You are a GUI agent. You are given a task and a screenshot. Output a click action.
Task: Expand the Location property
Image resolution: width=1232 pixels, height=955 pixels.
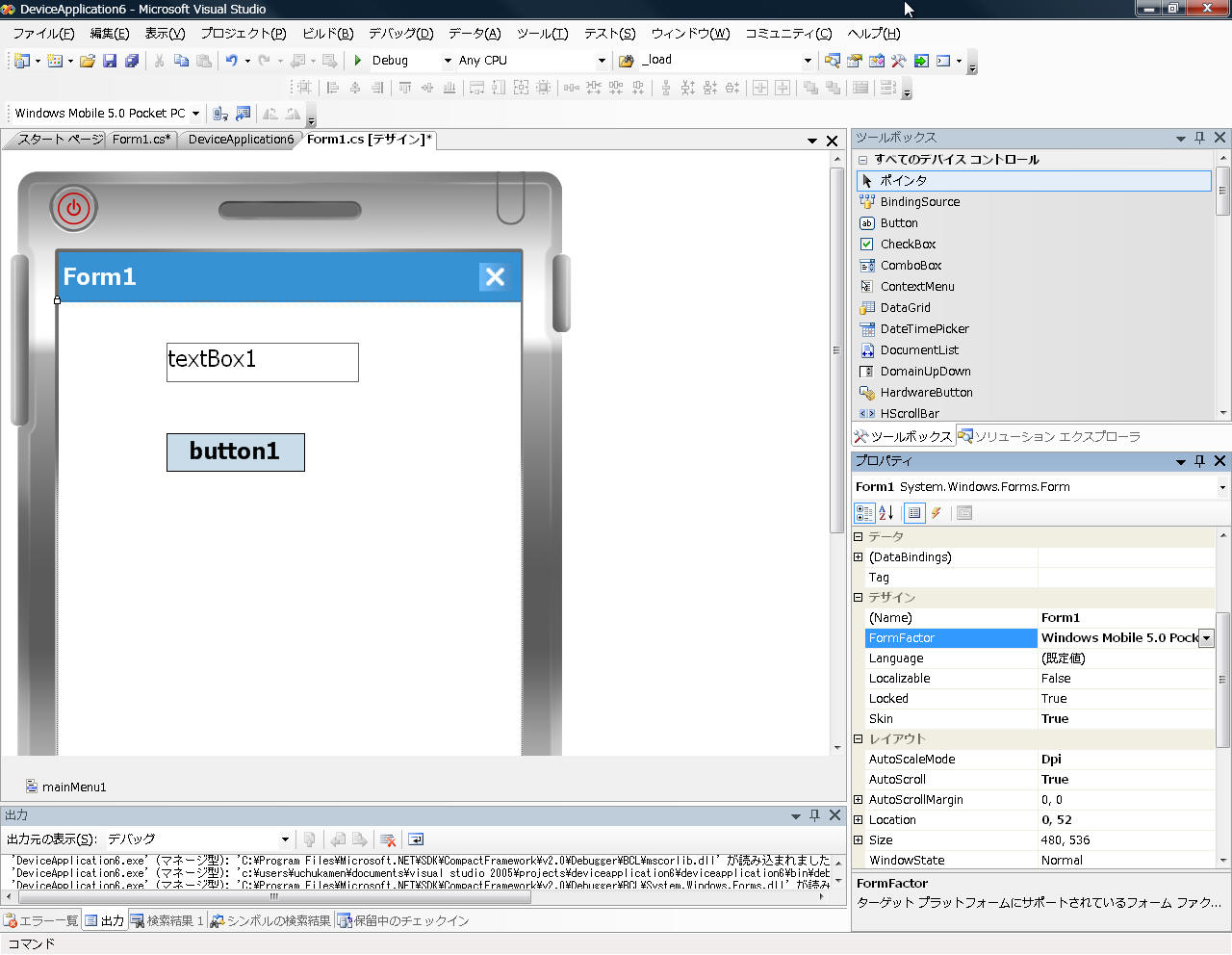(x=859, y=820)
